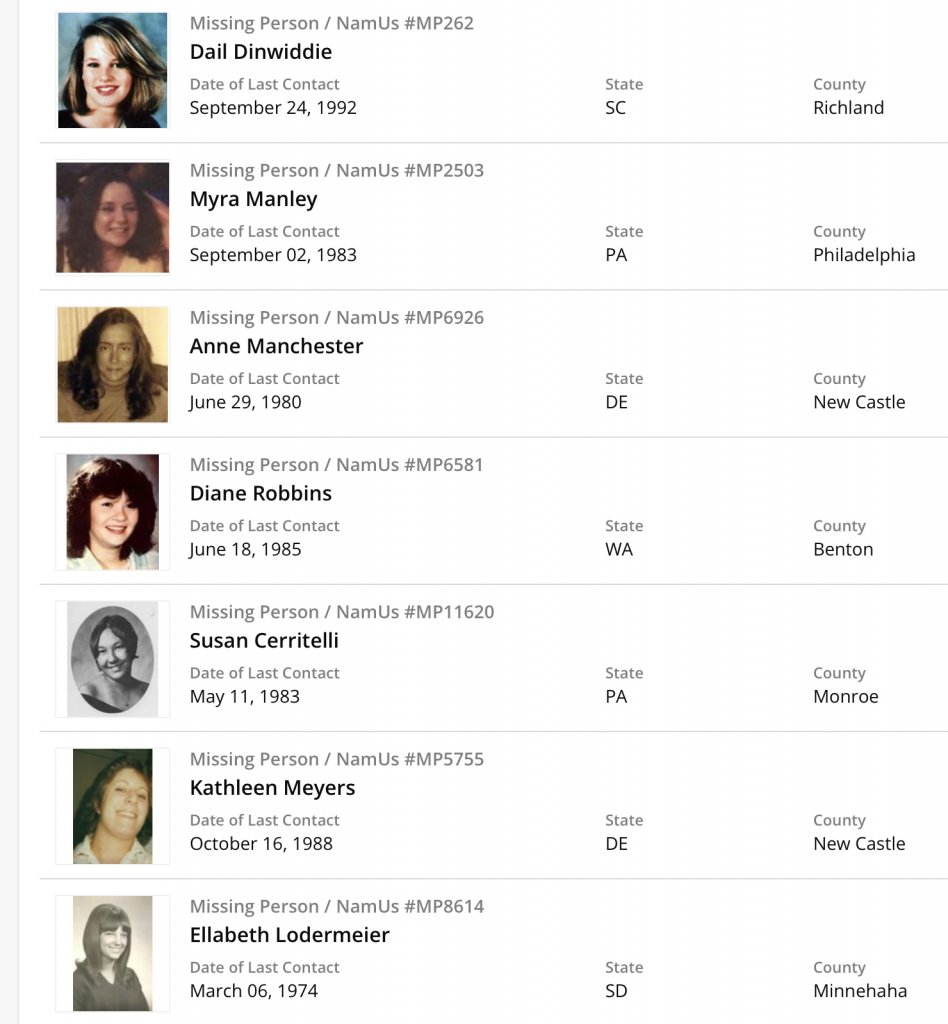Click the Myra Manley name link
This screenshot has width=948, height=1024.
coord(253,199)
